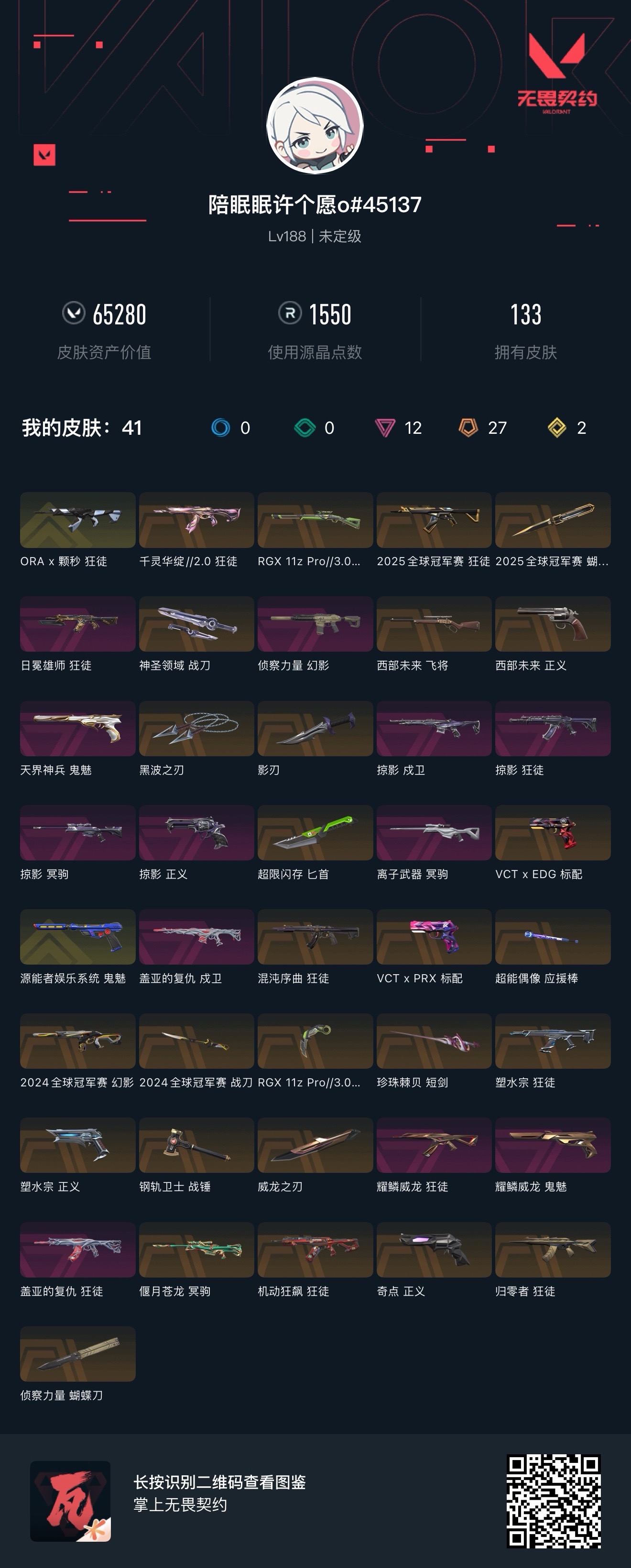Image resolution: width=631 pixels, height=1568 pixels.
Task: Click the green diamond rarity tier icon
Action: click(305, 428)
